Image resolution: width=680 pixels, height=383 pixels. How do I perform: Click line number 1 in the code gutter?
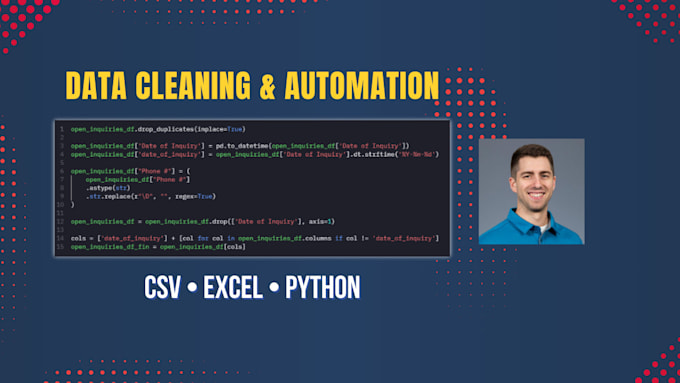(x=62, y=129)
